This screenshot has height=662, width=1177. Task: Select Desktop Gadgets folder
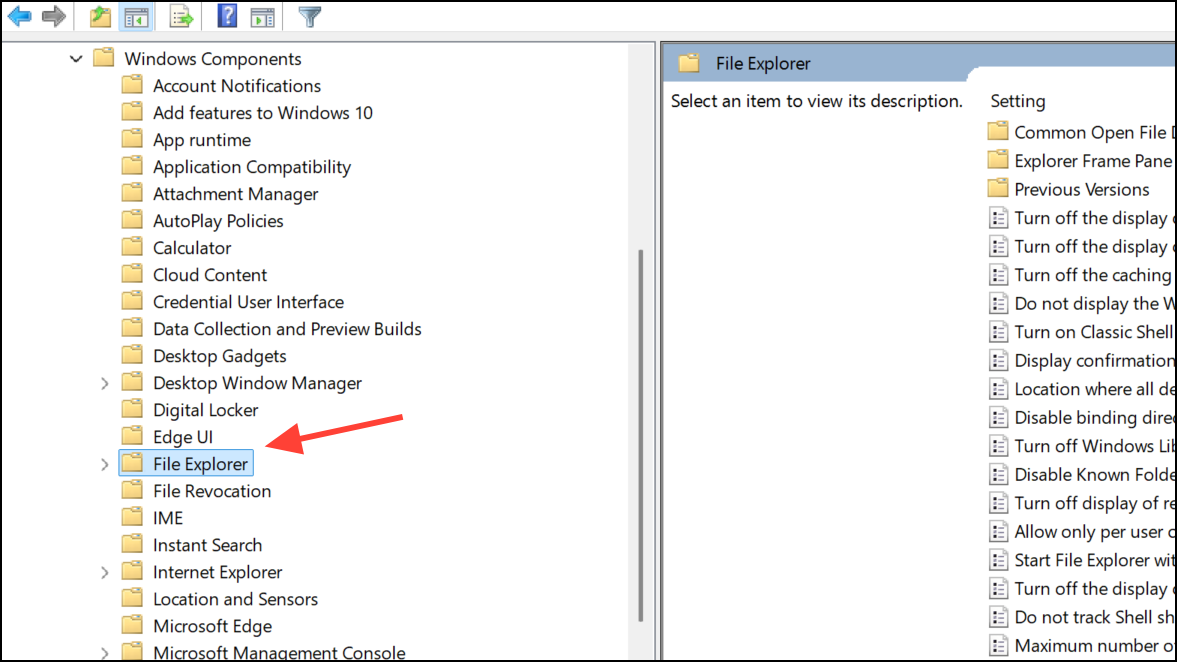[219, 356]
